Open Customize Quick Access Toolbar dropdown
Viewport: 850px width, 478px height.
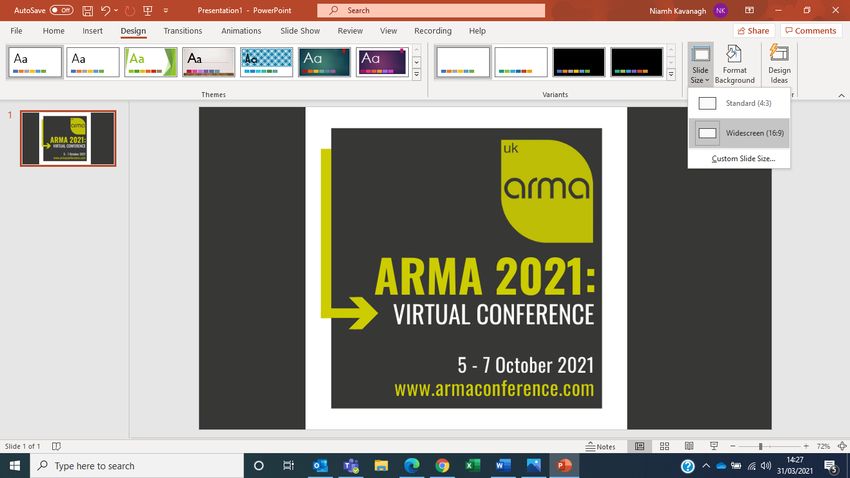(165, 10)
